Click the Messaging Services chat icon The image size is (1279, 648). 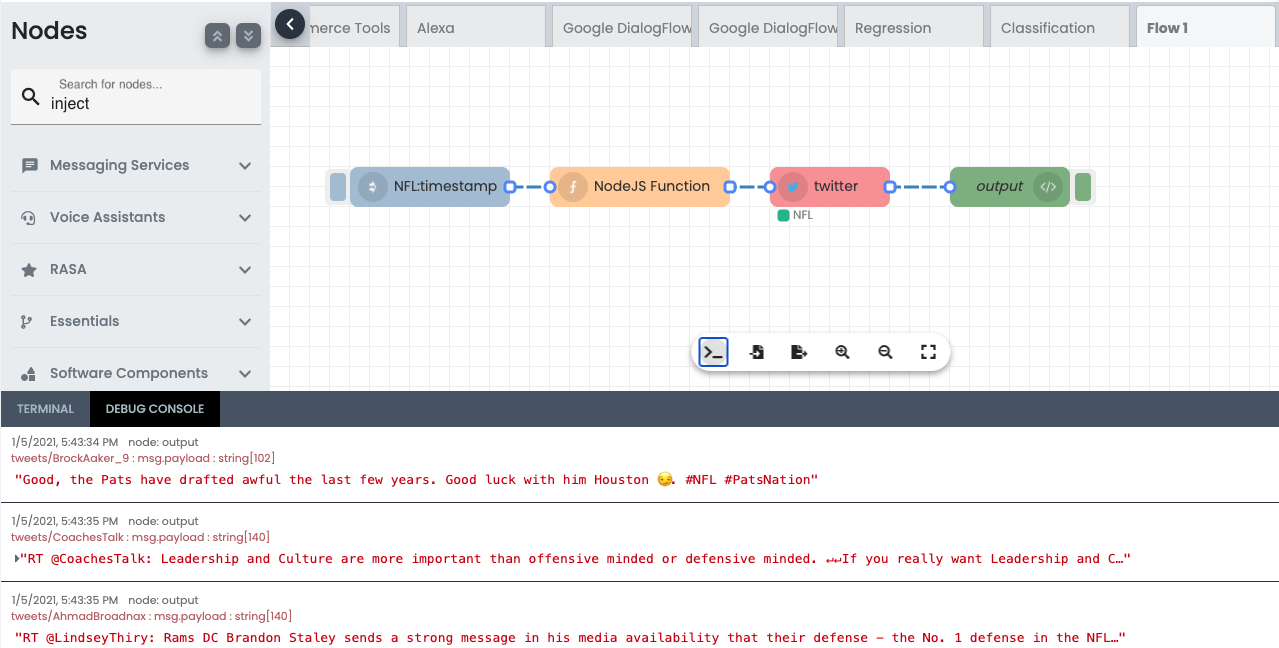30,166
